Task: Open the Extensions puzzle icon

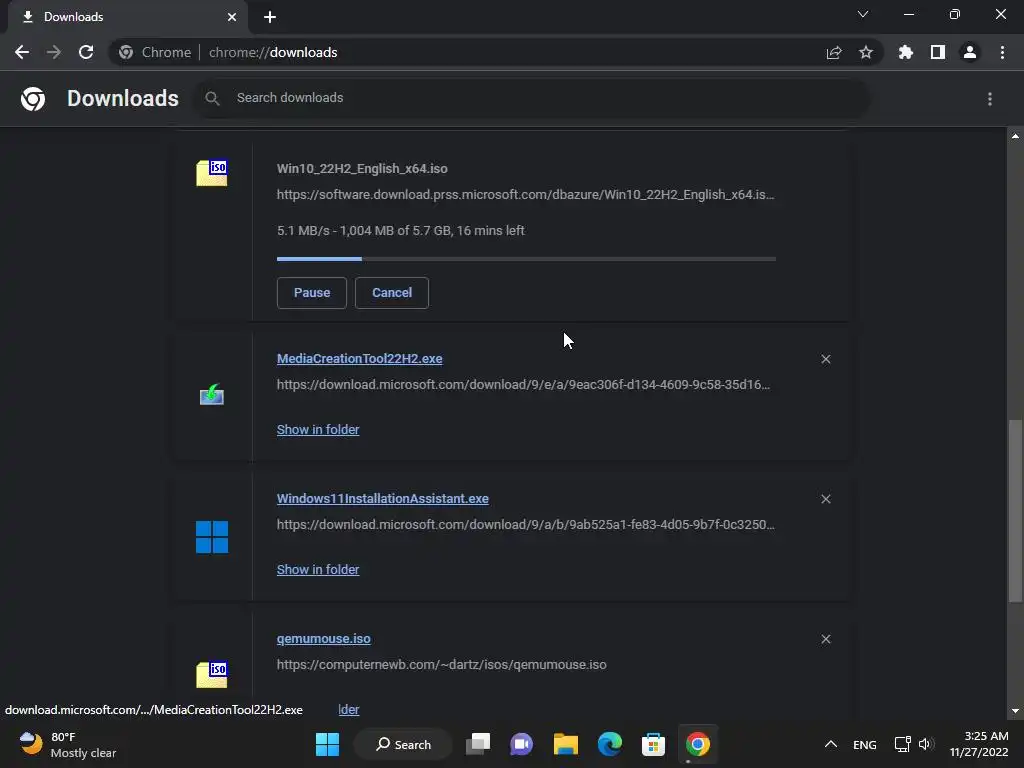Action: click(x=906, y=52)
